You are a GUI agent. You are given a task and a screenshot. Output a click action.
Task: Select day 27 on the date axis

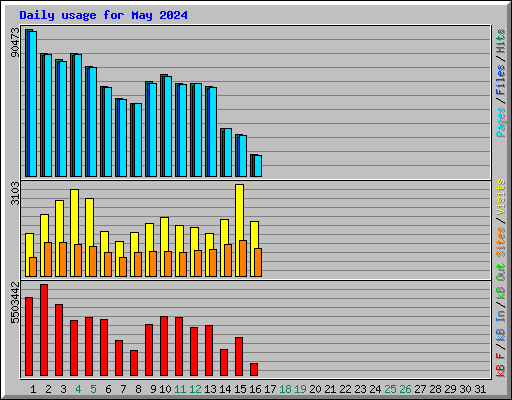[x=420, y=389]
